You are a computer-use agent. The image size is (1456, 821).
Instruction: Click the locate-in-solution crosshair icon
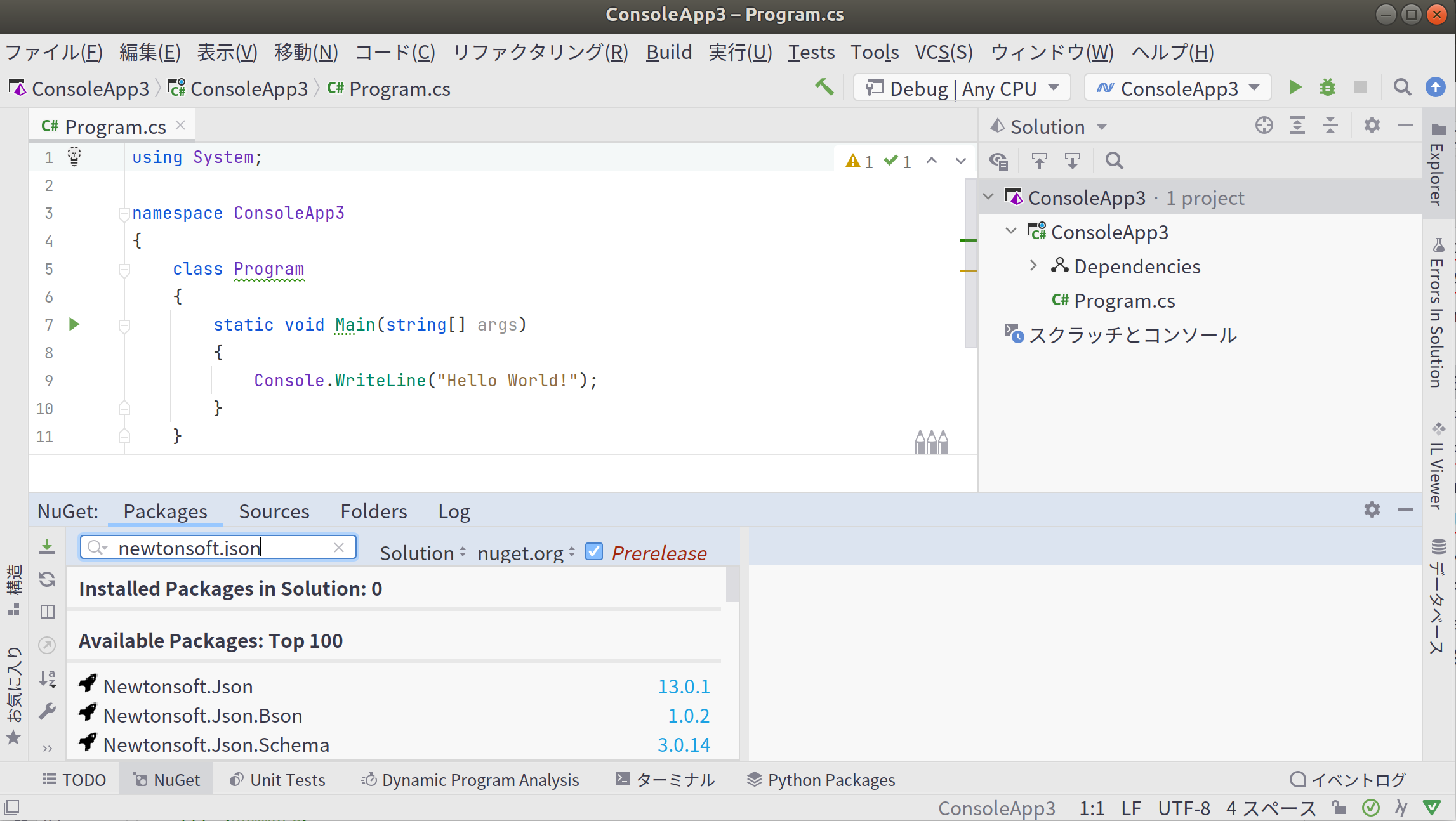point(1264,126)
